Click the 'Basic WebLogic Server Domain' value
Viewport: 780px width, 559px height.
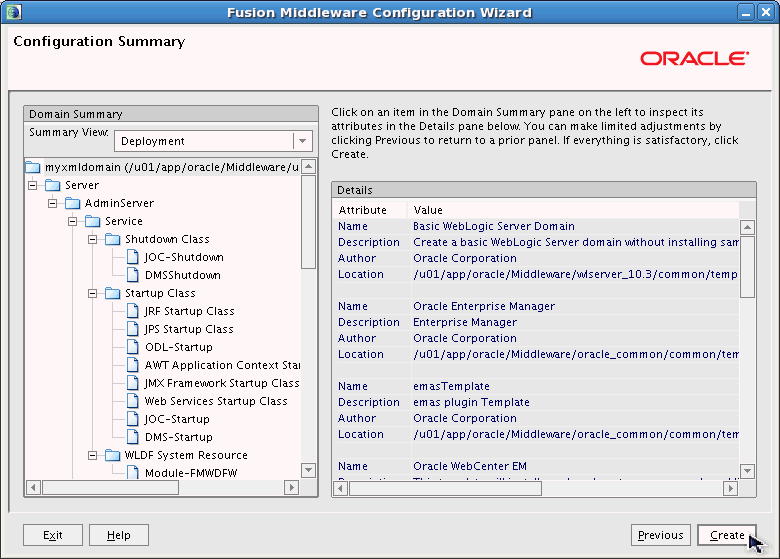(x=493, y=226)
